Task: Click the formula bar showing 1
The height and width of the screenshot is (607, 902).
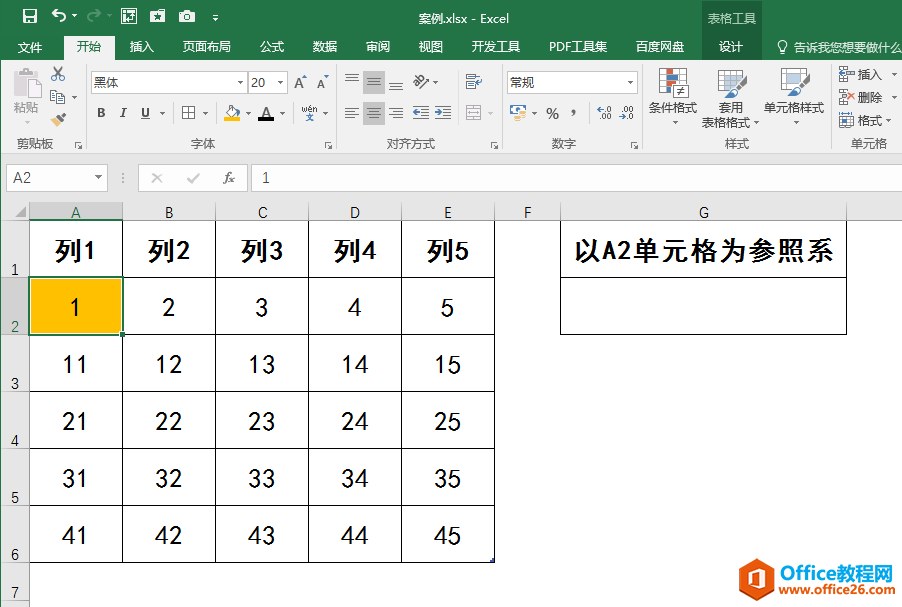Action: 577,178
